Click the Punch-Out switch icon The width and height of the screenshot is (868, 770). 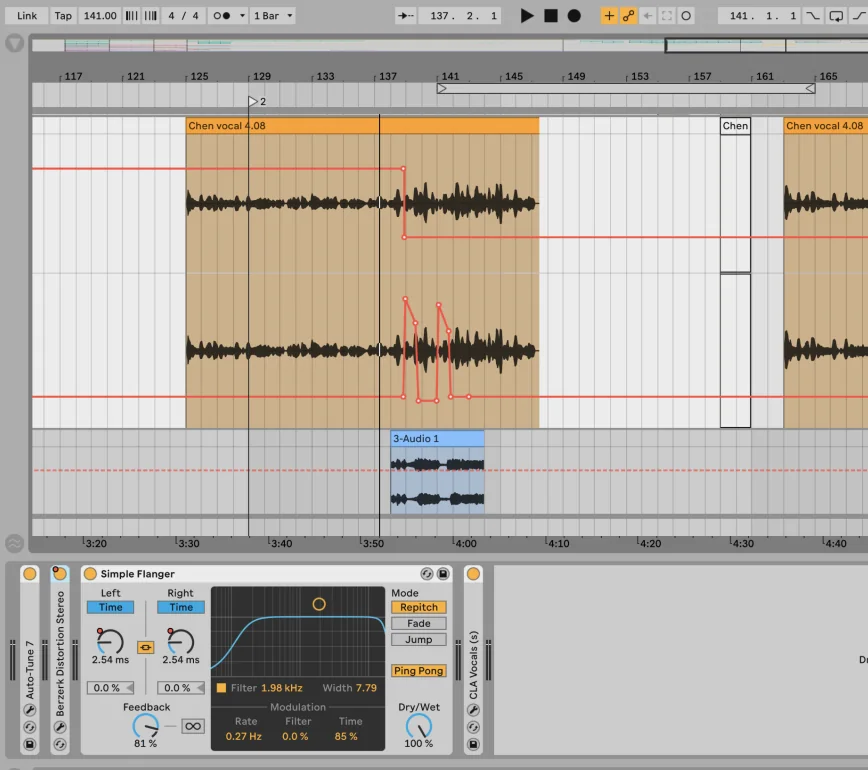[858, 16]
